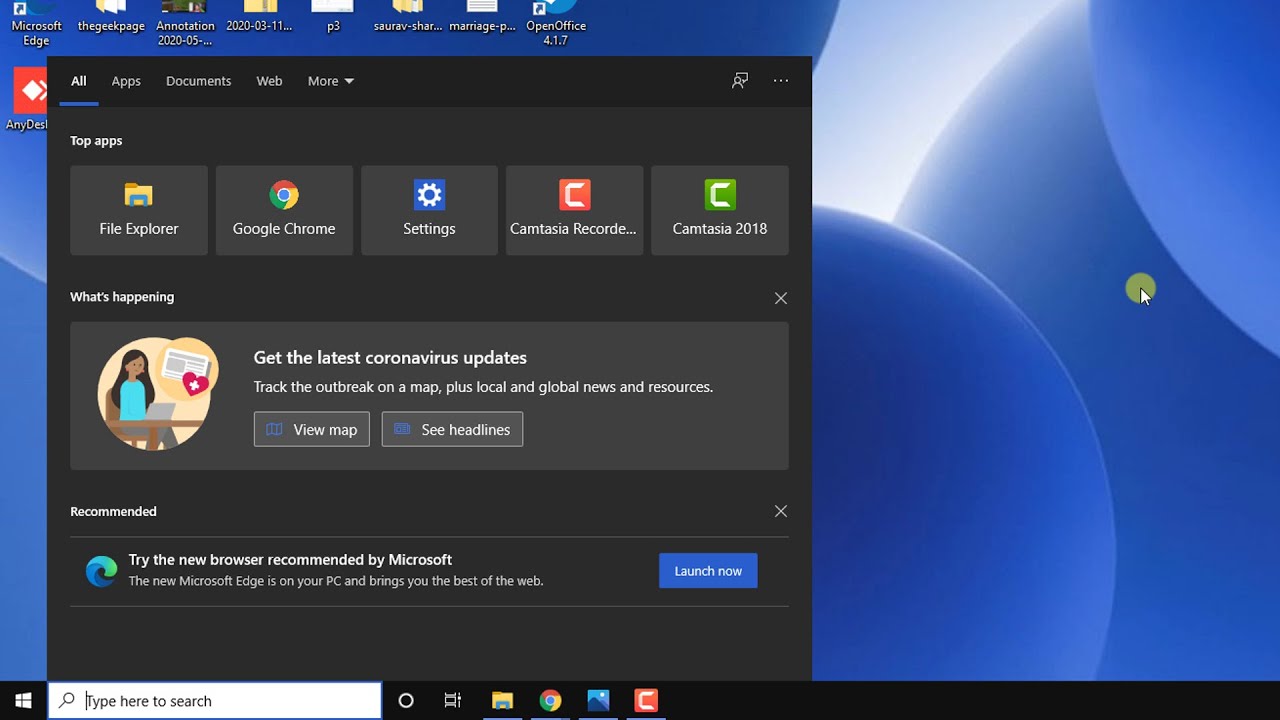Dismiss the What's happening section
The height and width of the screenshot is (720, 1280).
781,298
